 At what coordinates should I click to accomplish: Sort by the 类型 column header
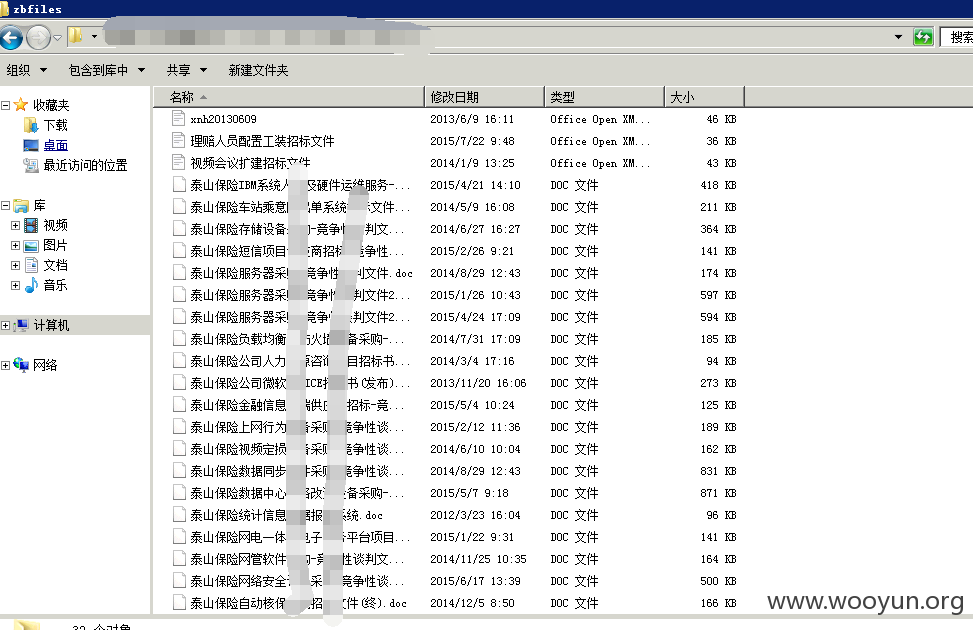coord(605,97)
